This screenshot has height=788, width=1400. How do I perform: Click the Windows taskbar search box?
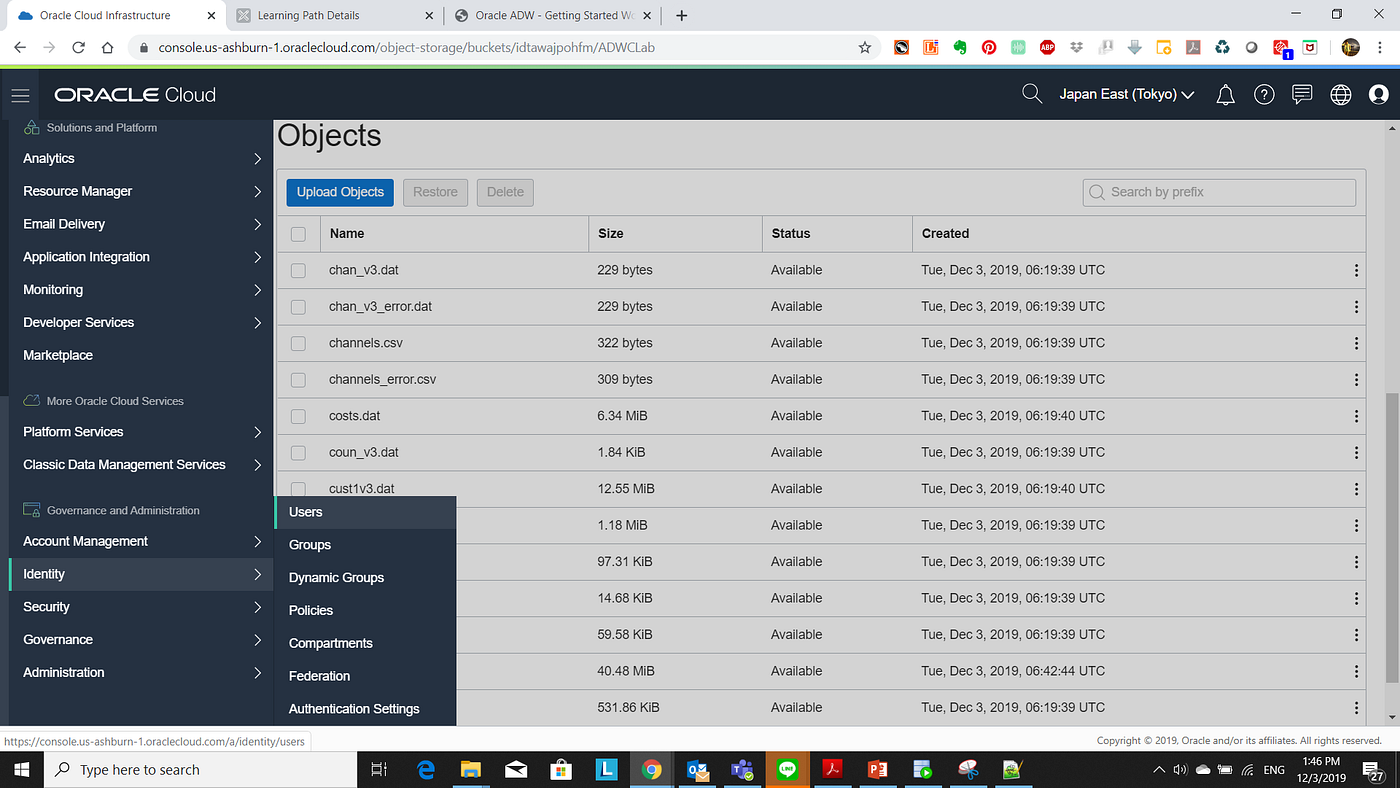click(x=201, y=769)
